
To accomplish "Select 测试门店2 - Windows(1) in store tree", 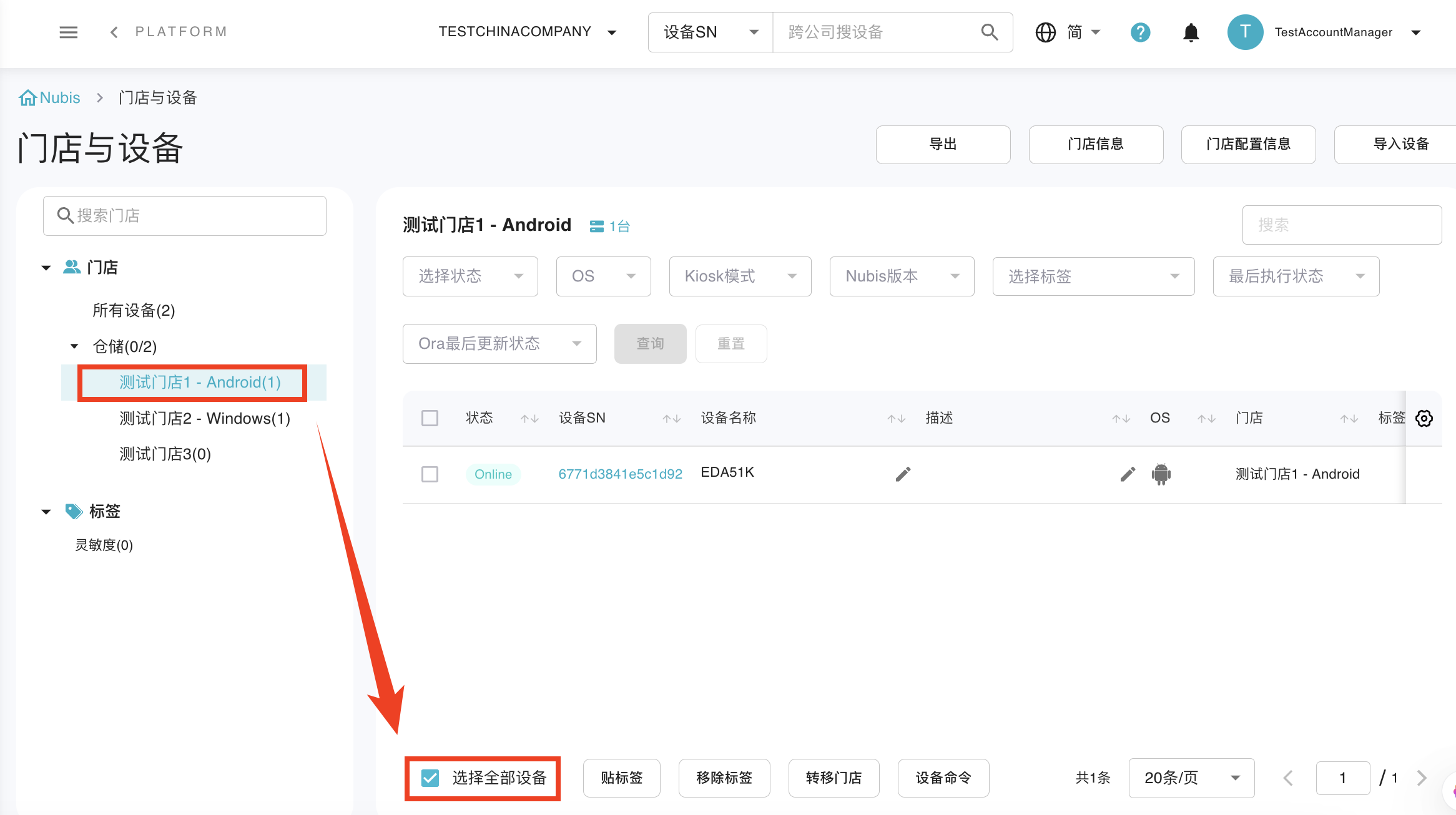I will 205,418.
